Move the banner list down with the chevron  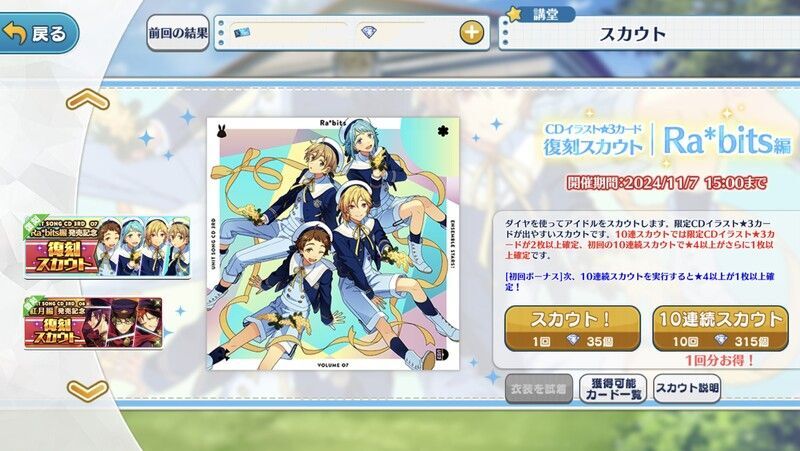[88, 391]
